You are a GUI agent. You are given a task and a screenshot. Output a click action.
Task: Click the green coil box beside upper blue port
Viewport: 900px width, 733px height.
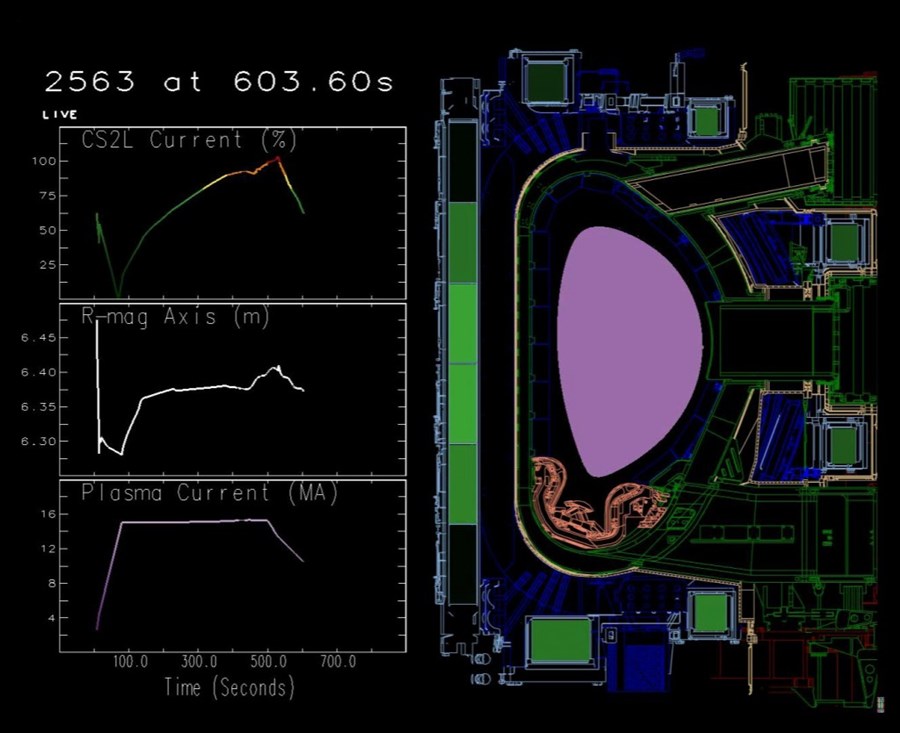point(844,243)
